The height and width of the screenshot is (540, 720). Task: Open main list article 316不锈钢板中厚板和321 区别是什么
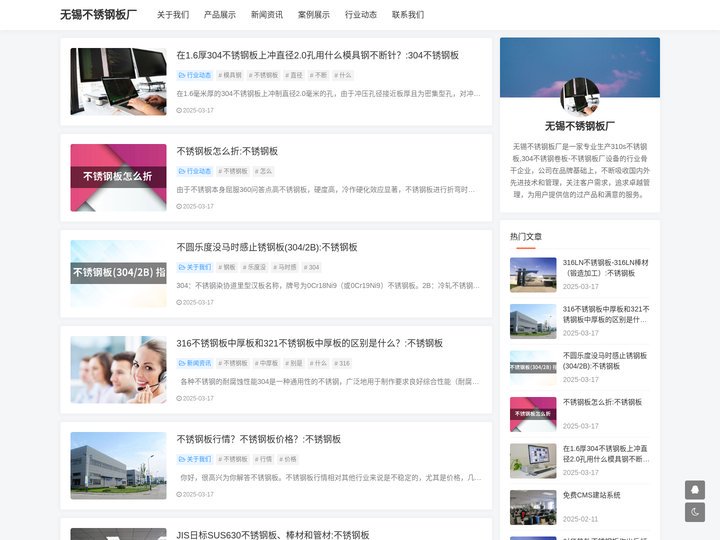pyautogui.click(x=309, y=343)
